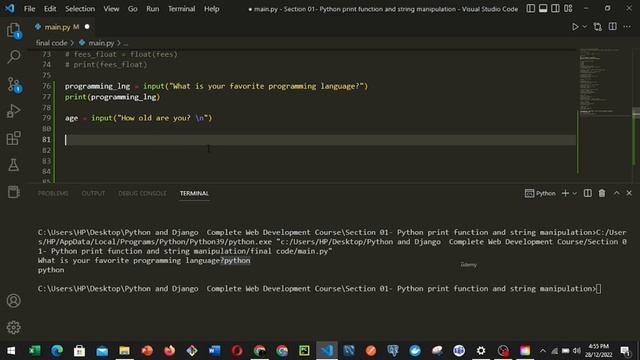Open the Go menu
Viewport: 640px width, 360px height.
133,9
